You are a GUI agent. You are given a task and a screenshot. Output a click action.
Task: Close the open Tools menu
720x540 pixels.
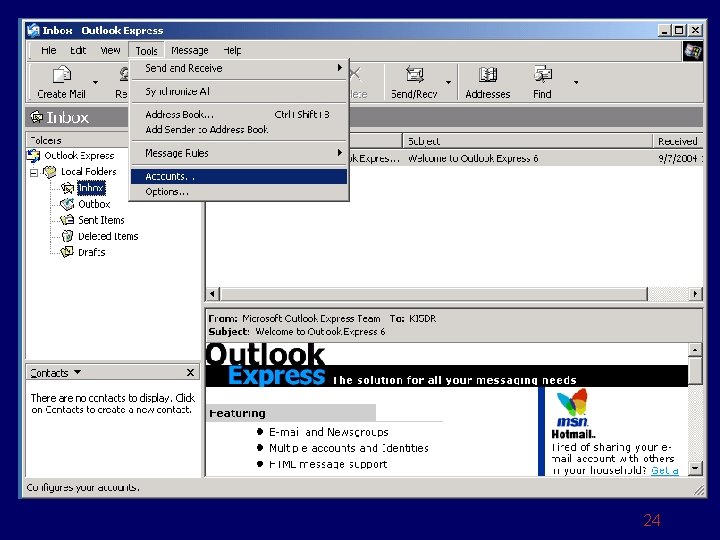point(146,51)
